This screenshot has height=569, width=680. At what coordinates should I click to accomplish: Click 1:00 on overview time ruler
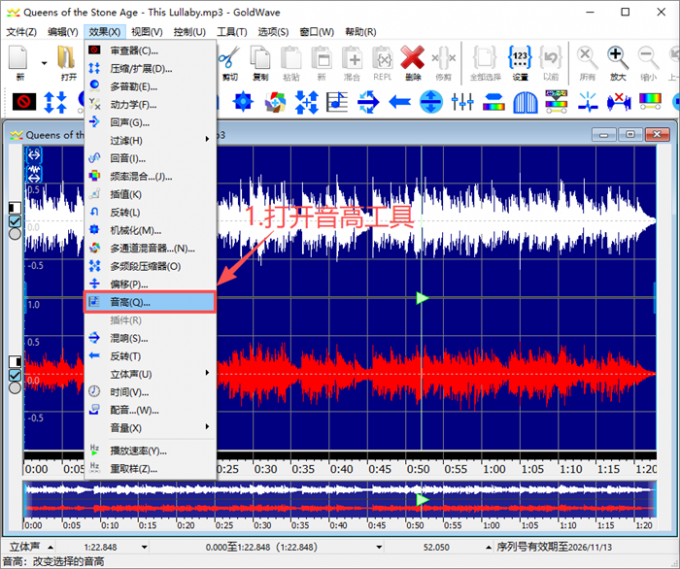pyautogui.click(x=491, y=525)
